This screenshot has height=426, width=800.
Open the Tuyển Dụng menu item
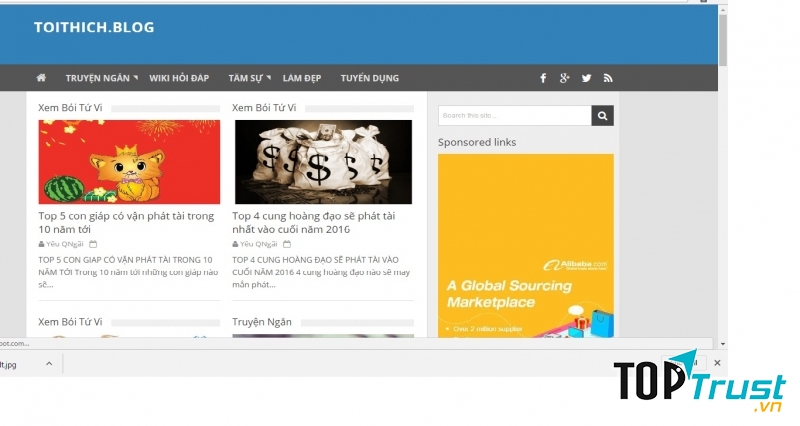[x=369, y=78]
